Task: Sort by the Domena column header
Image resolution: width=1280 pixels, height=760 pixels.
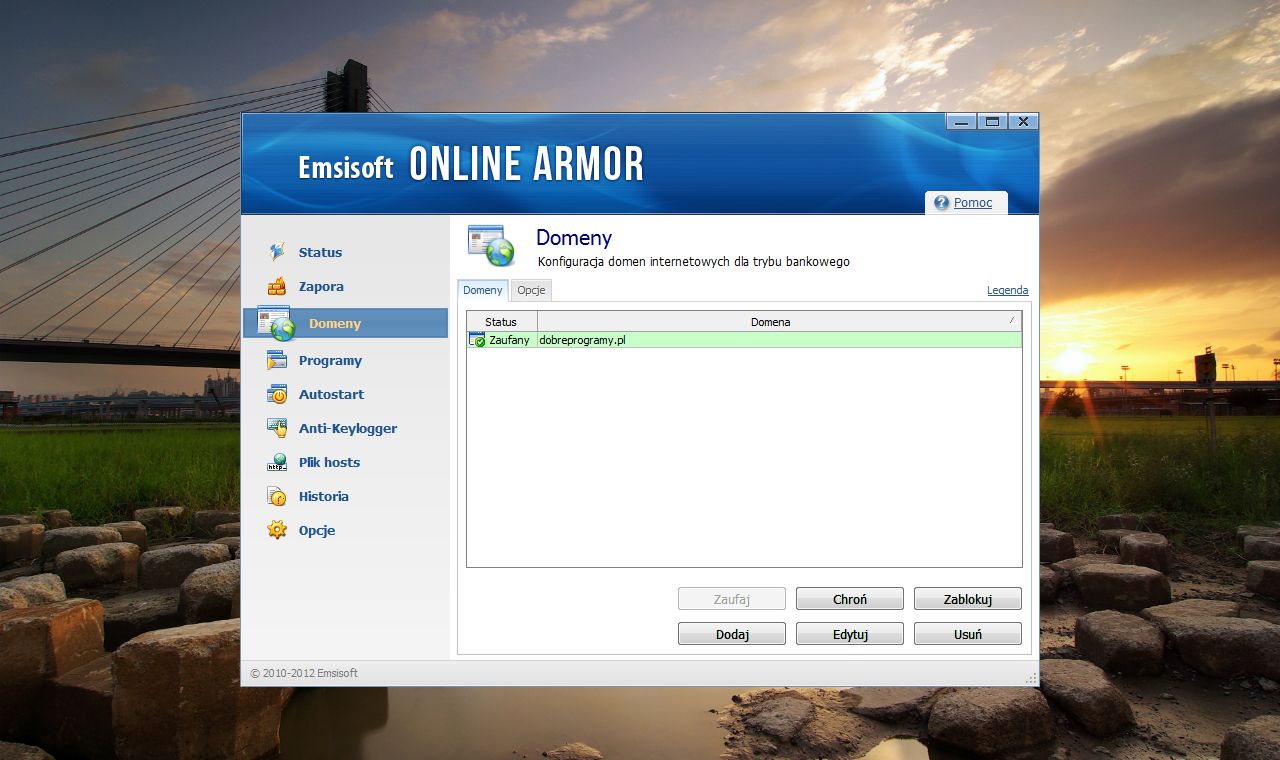Action: 779,322
